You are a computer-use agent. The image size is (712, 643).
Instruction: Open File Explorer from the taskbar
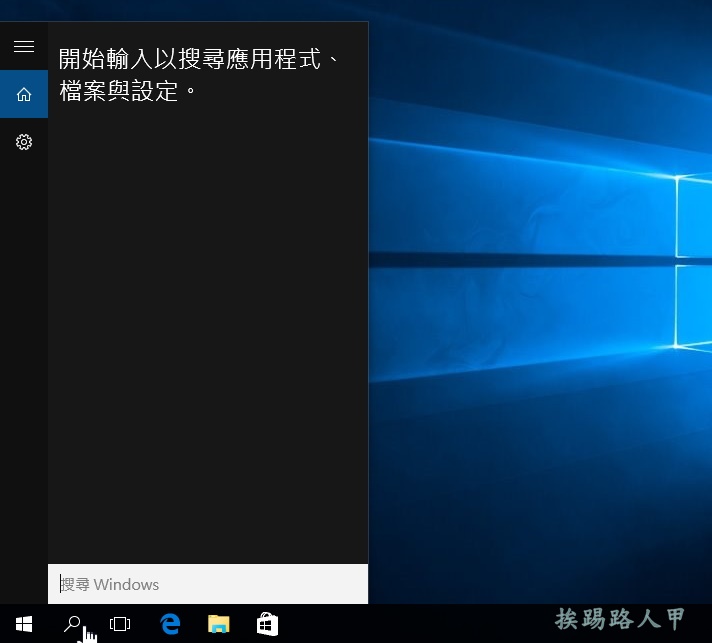pos(218,624)
